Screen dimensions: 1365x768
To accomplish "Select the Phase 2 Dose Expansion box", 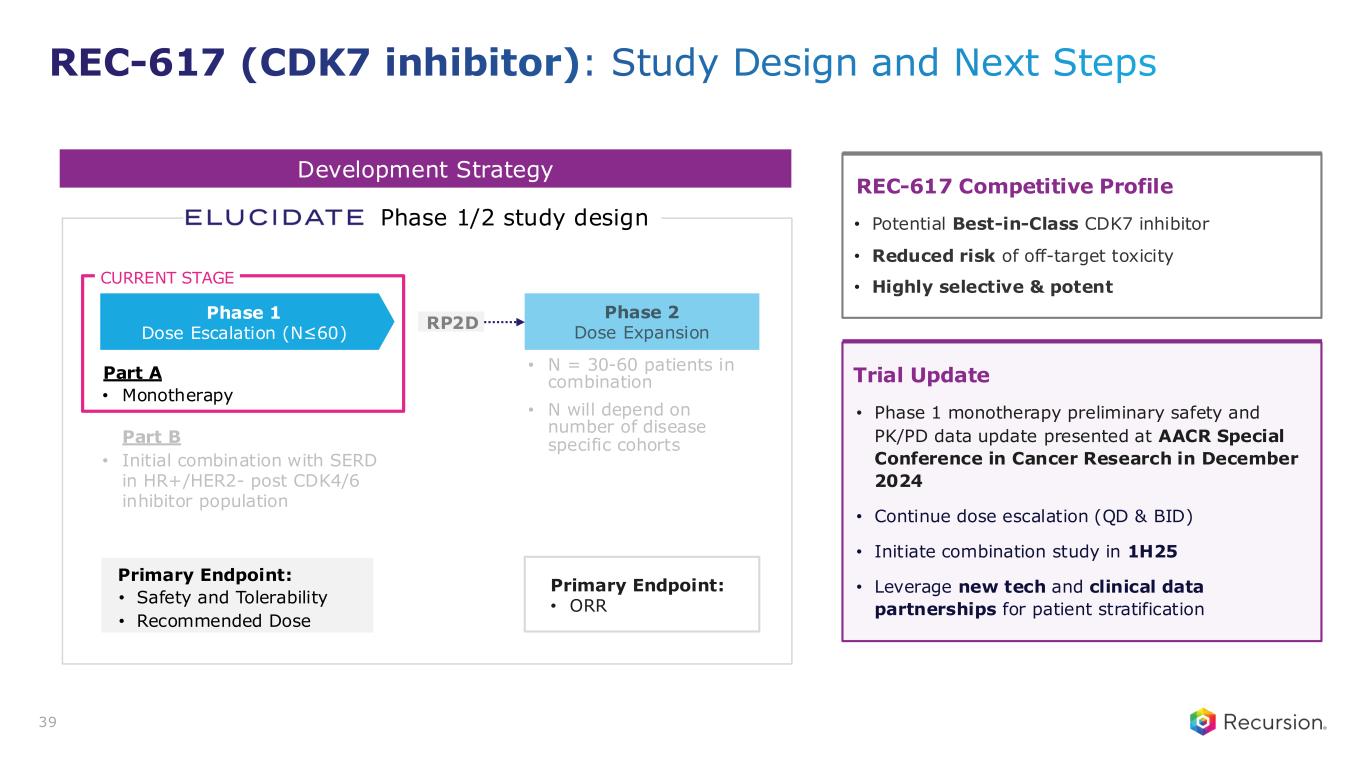I will pos(642,321).
